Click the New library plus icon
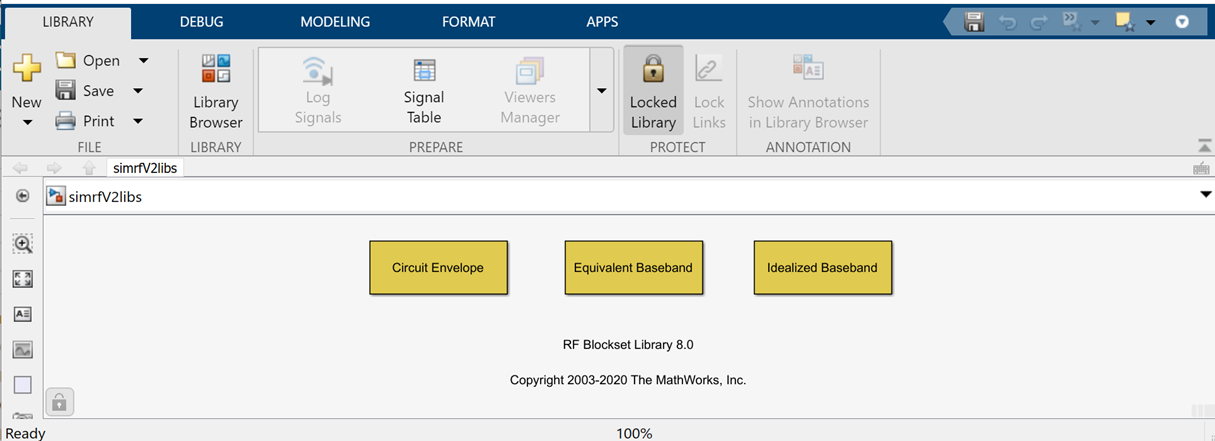This screenshot has width=1215, height=441. click(x=26, y=69)
